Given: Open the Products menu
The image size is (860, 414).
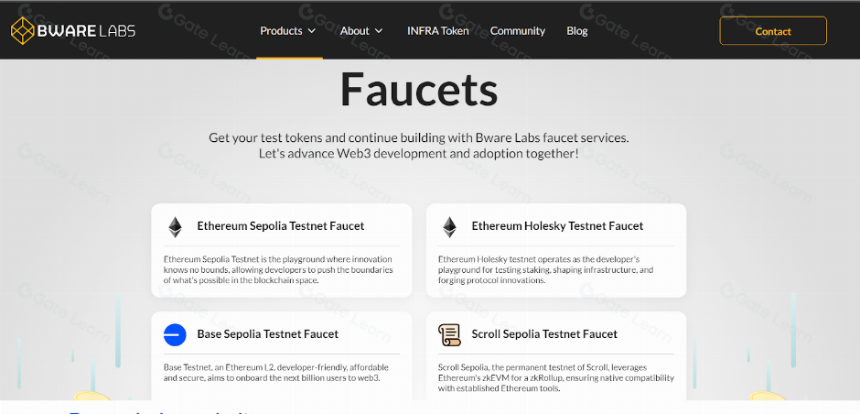Looking at the screenshot, I should coord(288,31).
